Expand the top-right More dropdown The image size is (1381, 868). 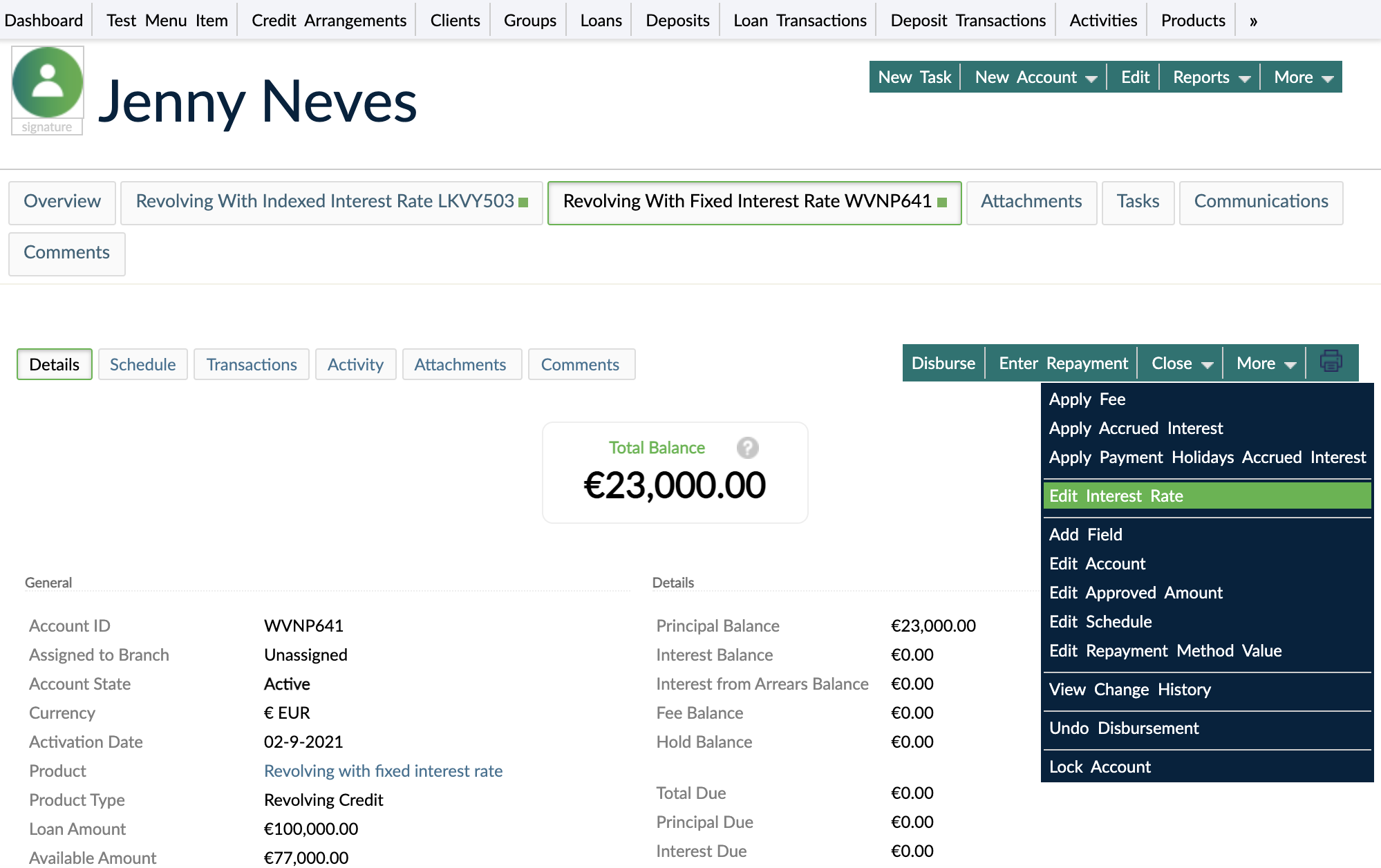pos(1302,77)
